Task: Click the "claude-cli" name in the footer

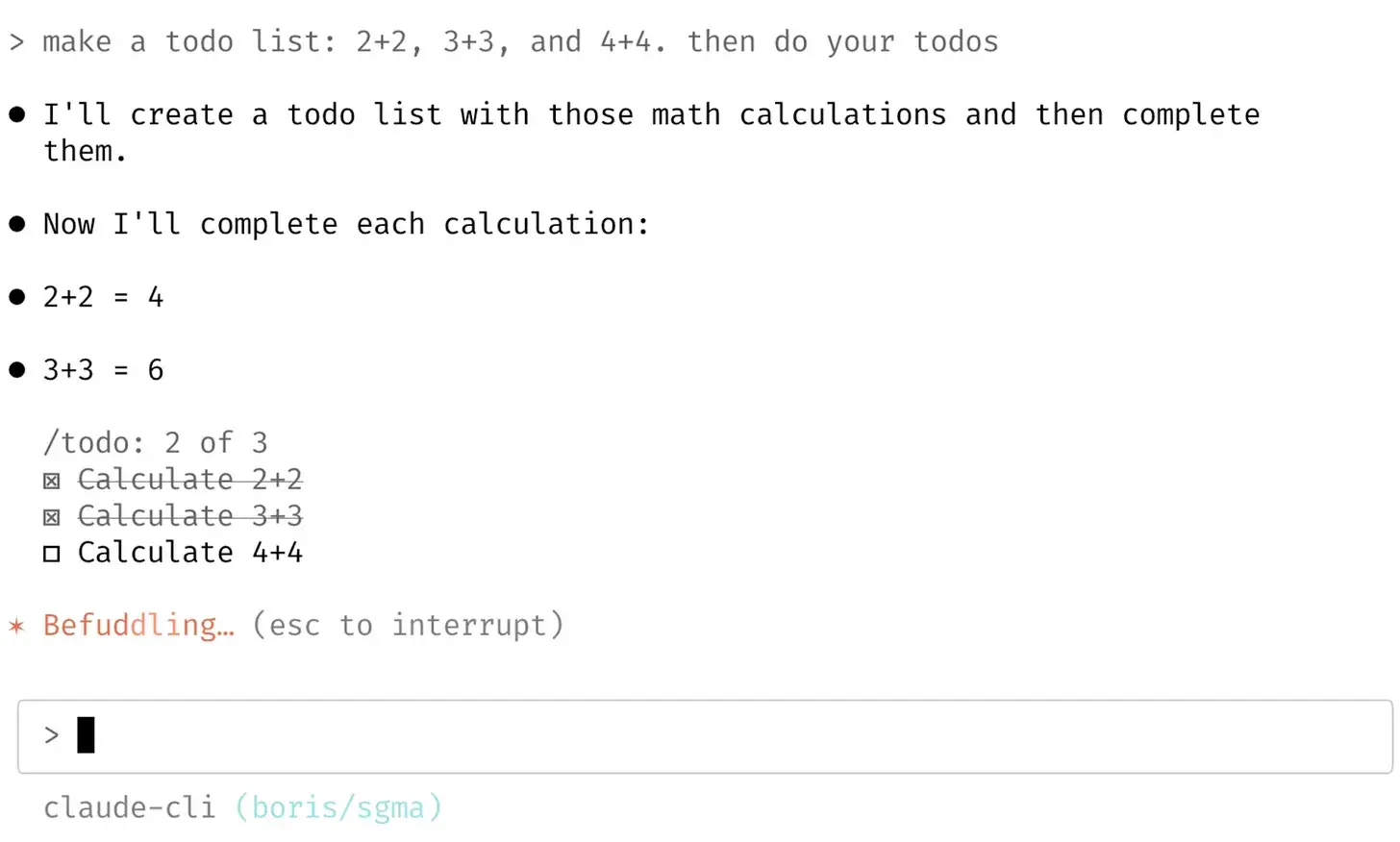Action: [x=129, y=807]
